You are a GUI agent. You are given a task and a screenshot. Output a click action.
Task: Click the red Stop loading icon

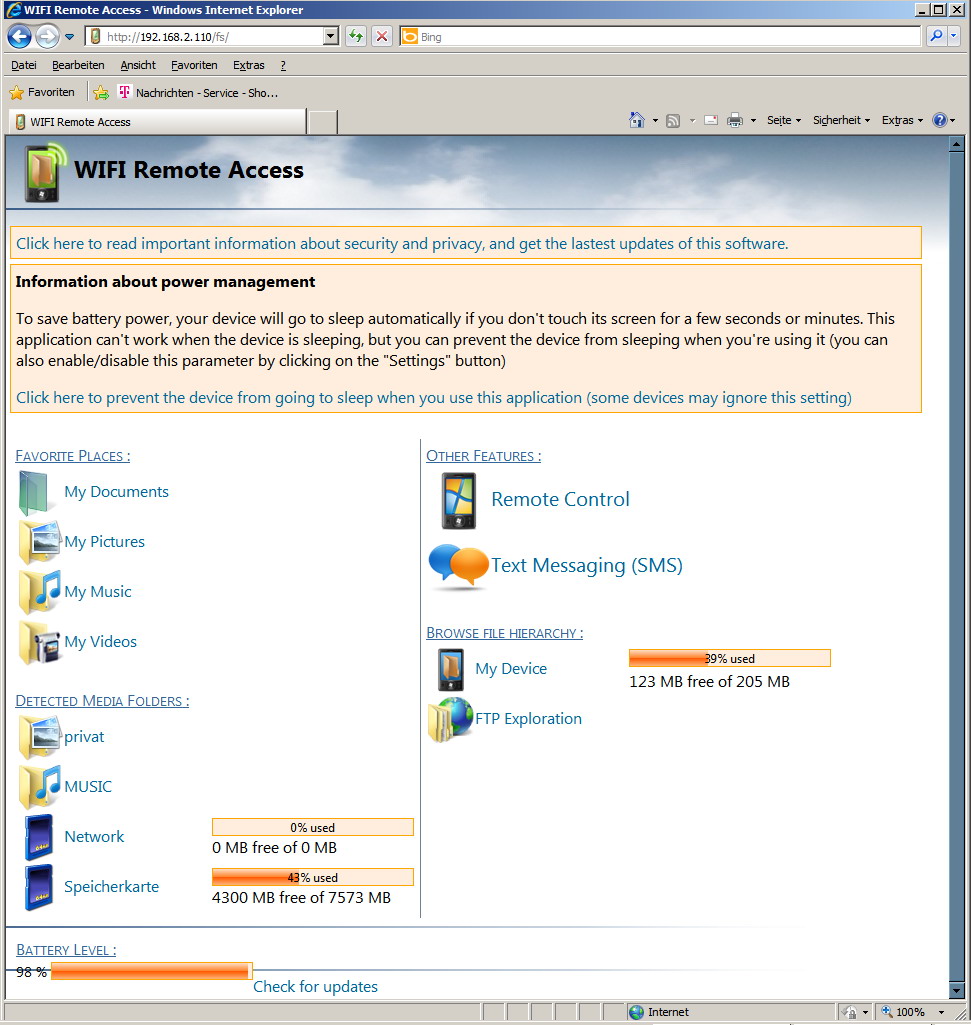[x=382, y=37]
